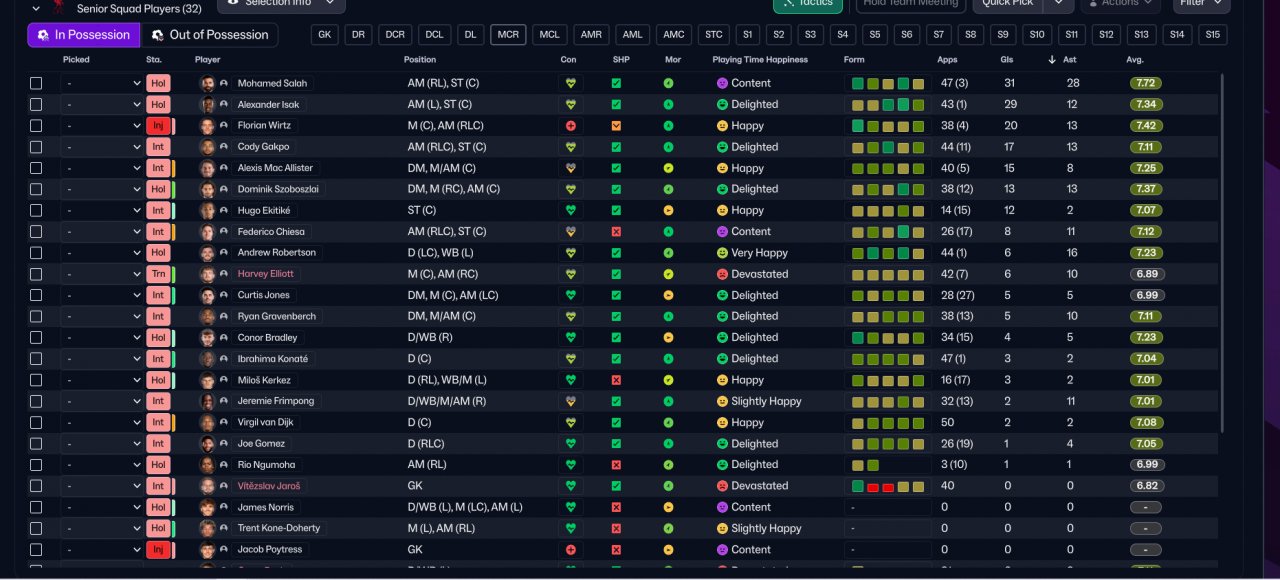Open Picked dropdown for Joe Gomez
The width and height of the screenshot is (1280, 580).
[102, 444]
